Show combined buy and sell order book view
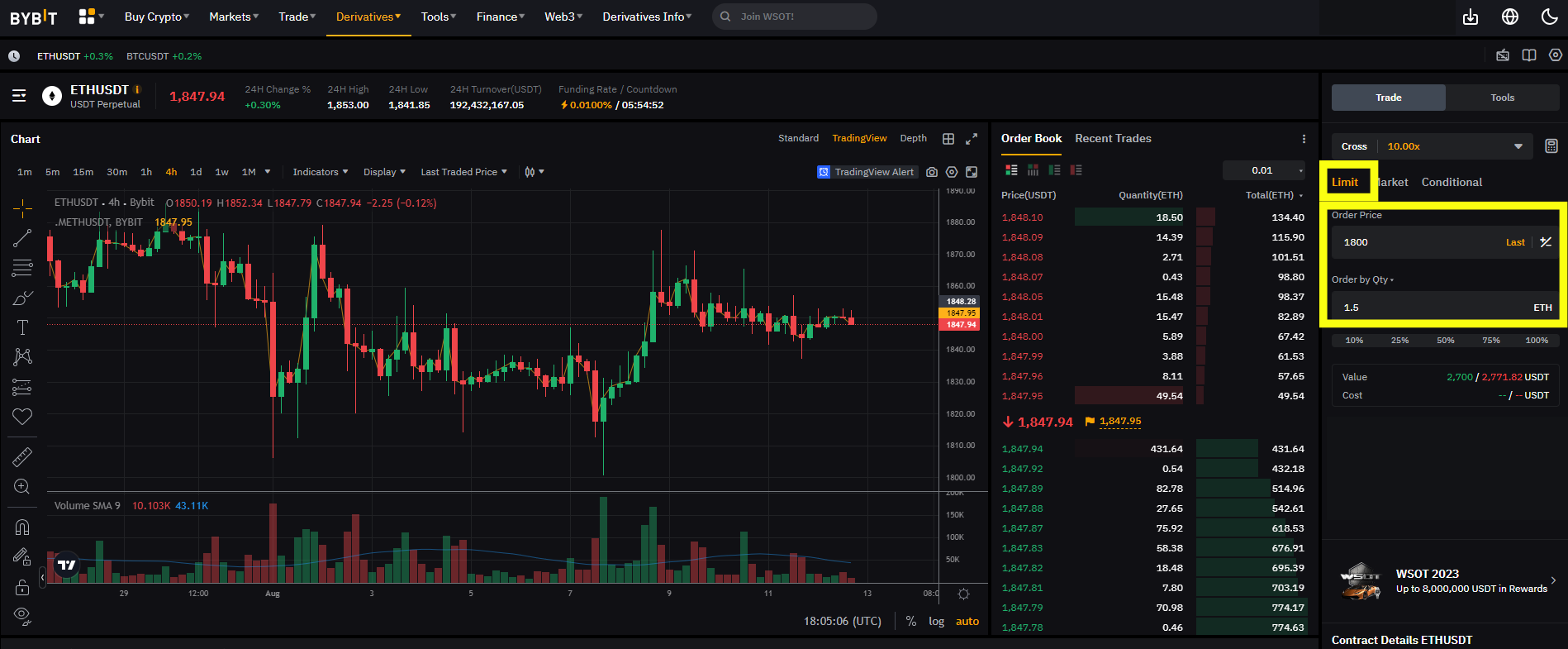The image size is (1568, 649). click(x=1011, y=170)
